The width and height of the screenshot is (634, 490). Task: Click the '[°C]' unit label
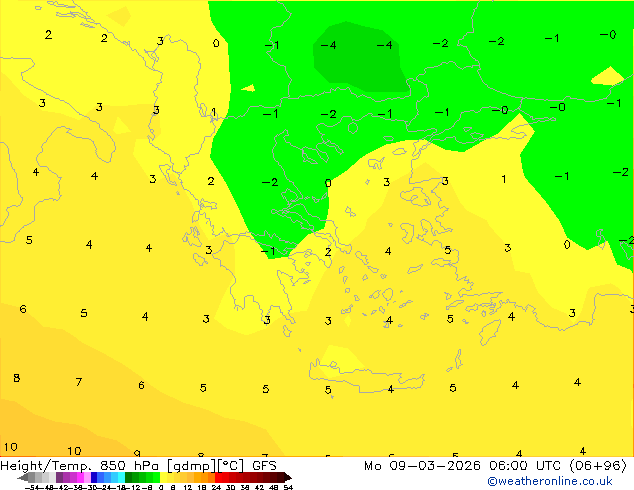[x=231, y=466]
